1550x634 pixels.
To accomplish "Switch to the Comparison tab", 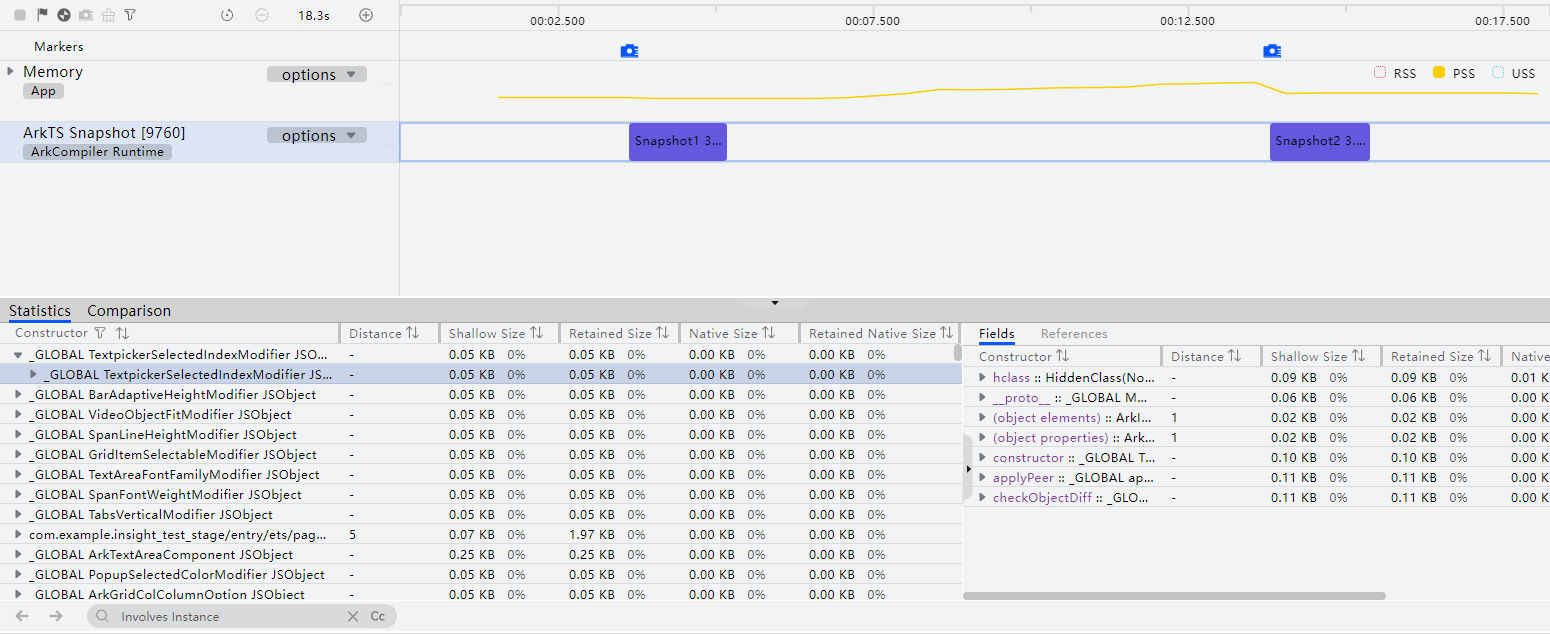I will pyautogui.click(x=129, y=311).
